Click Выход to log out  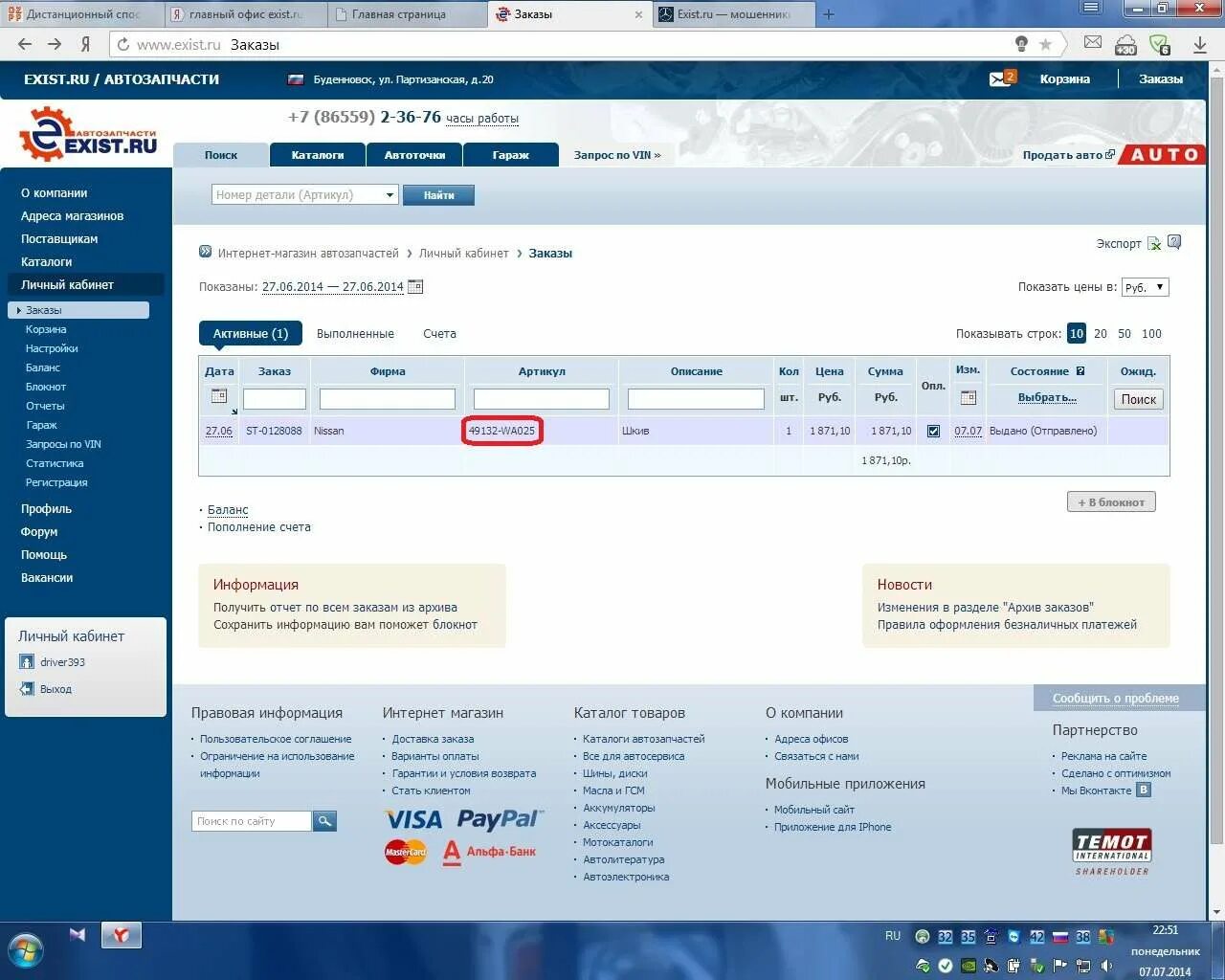(x=56, y=689)
